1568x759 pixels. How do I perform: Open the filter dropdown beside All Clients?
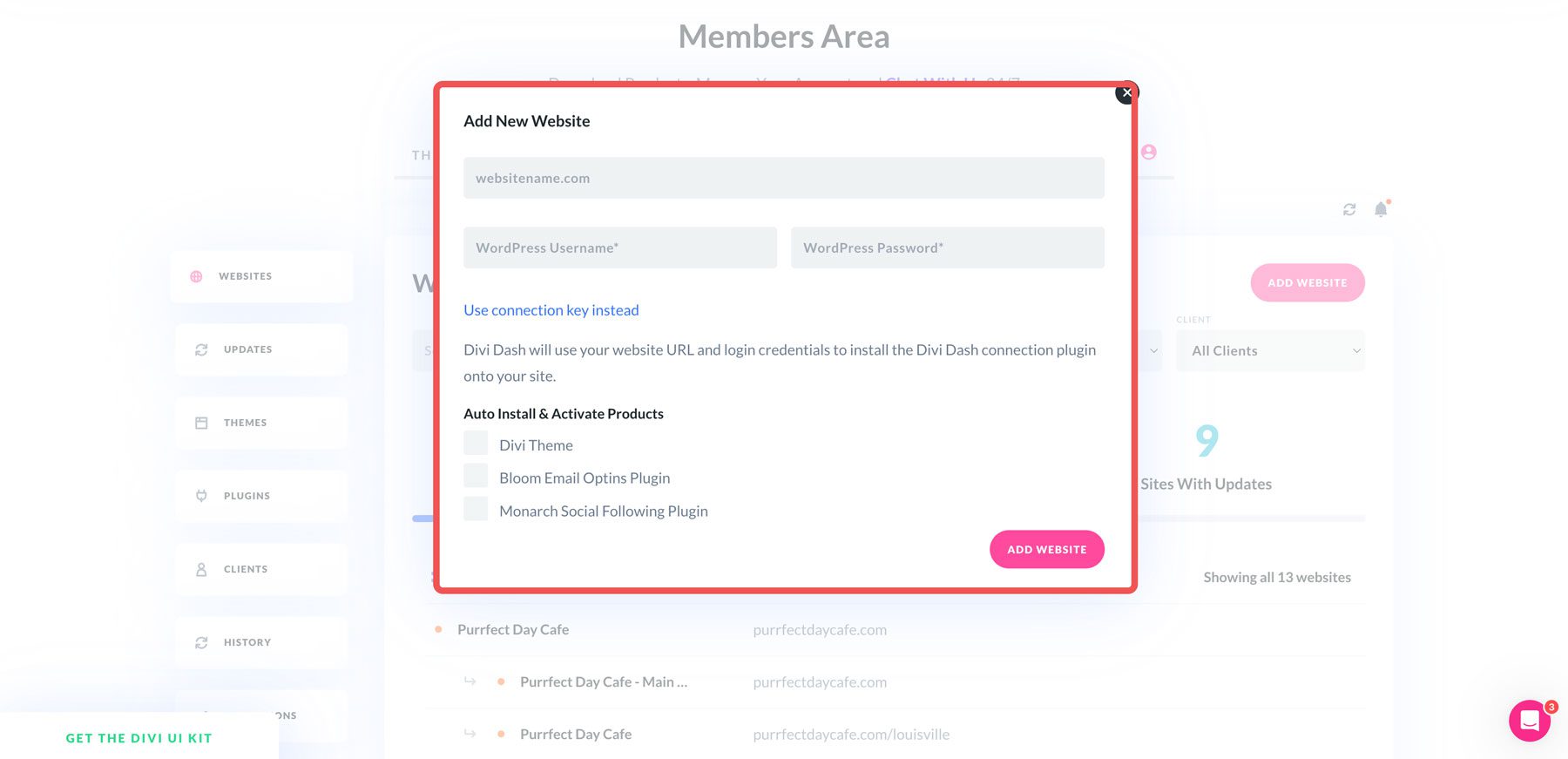point(1153,350)
